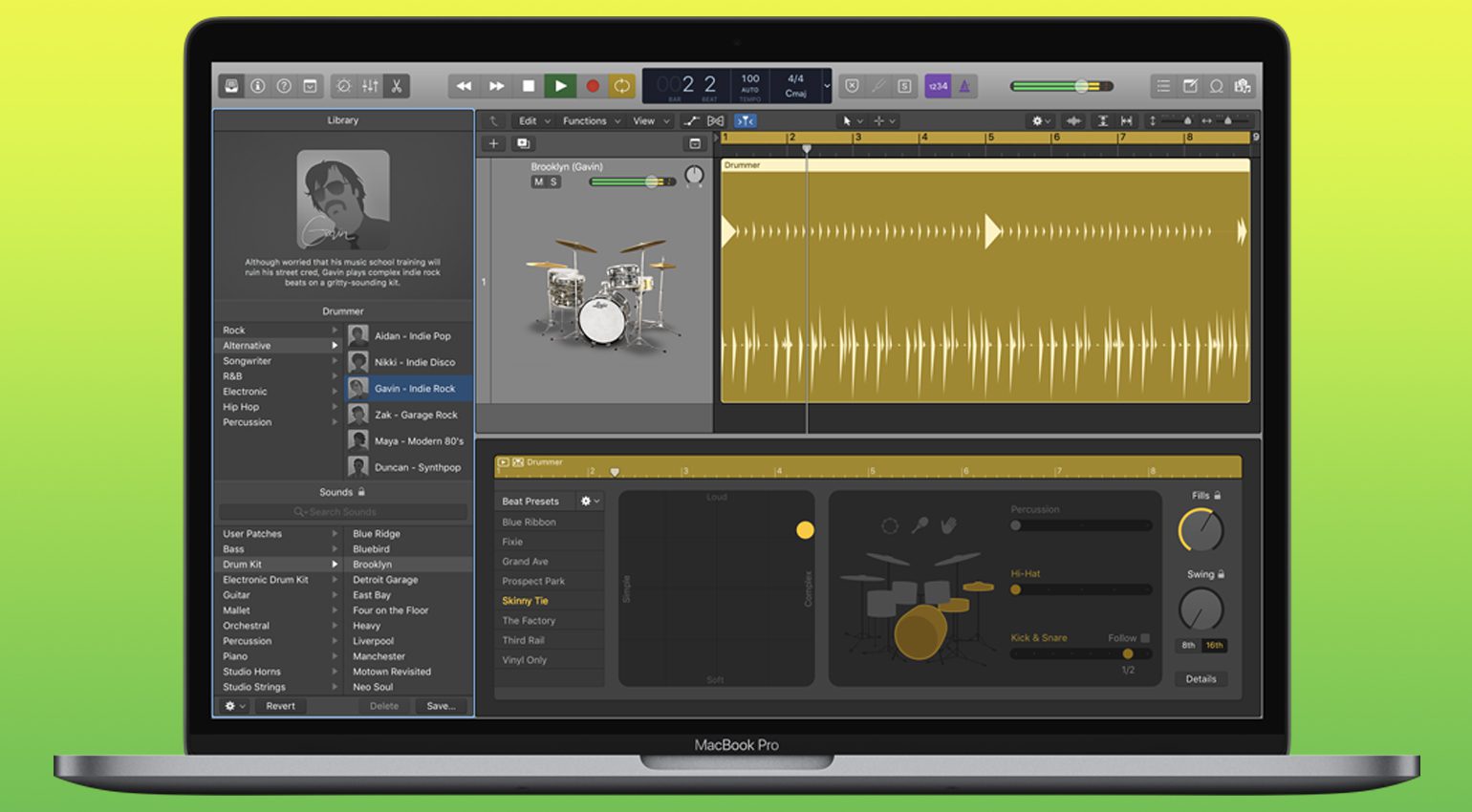Toggle the yellow Cycle loop button
The height and width of the screenshot is (812, 1472).
pos(622,86)
